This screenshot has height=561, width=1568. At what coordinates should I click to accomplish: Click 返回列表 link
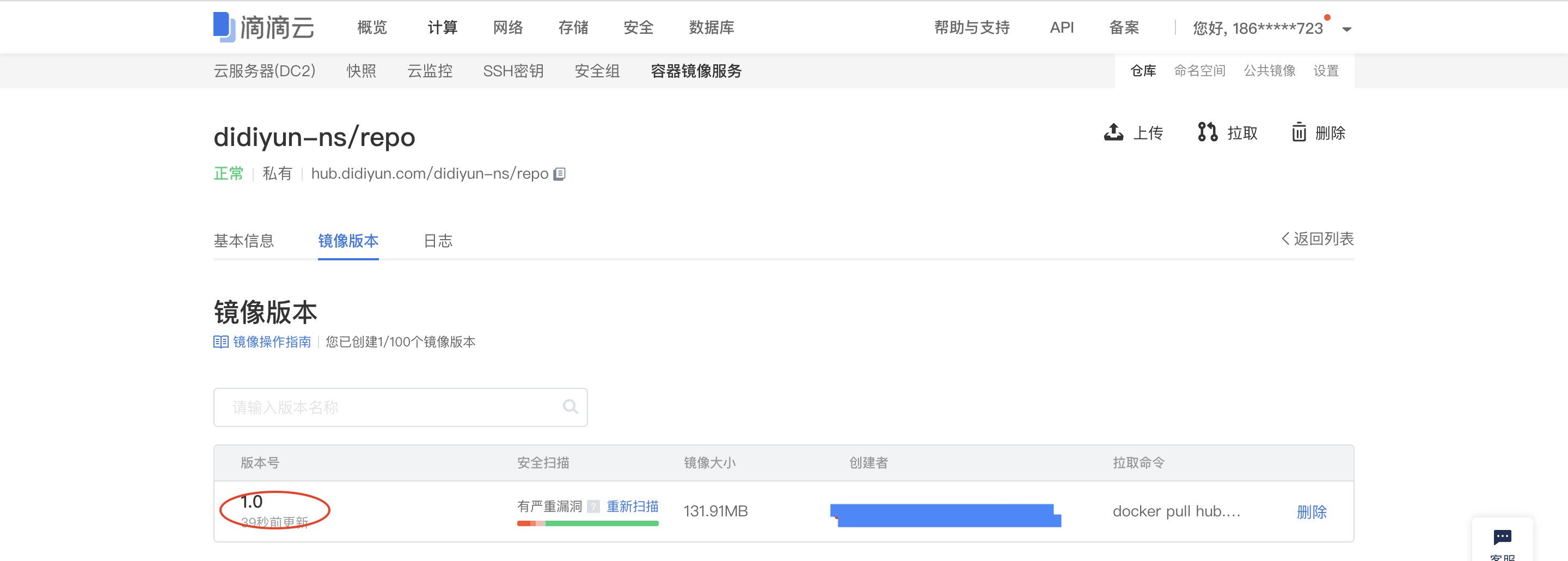(x=1317, y=239)
